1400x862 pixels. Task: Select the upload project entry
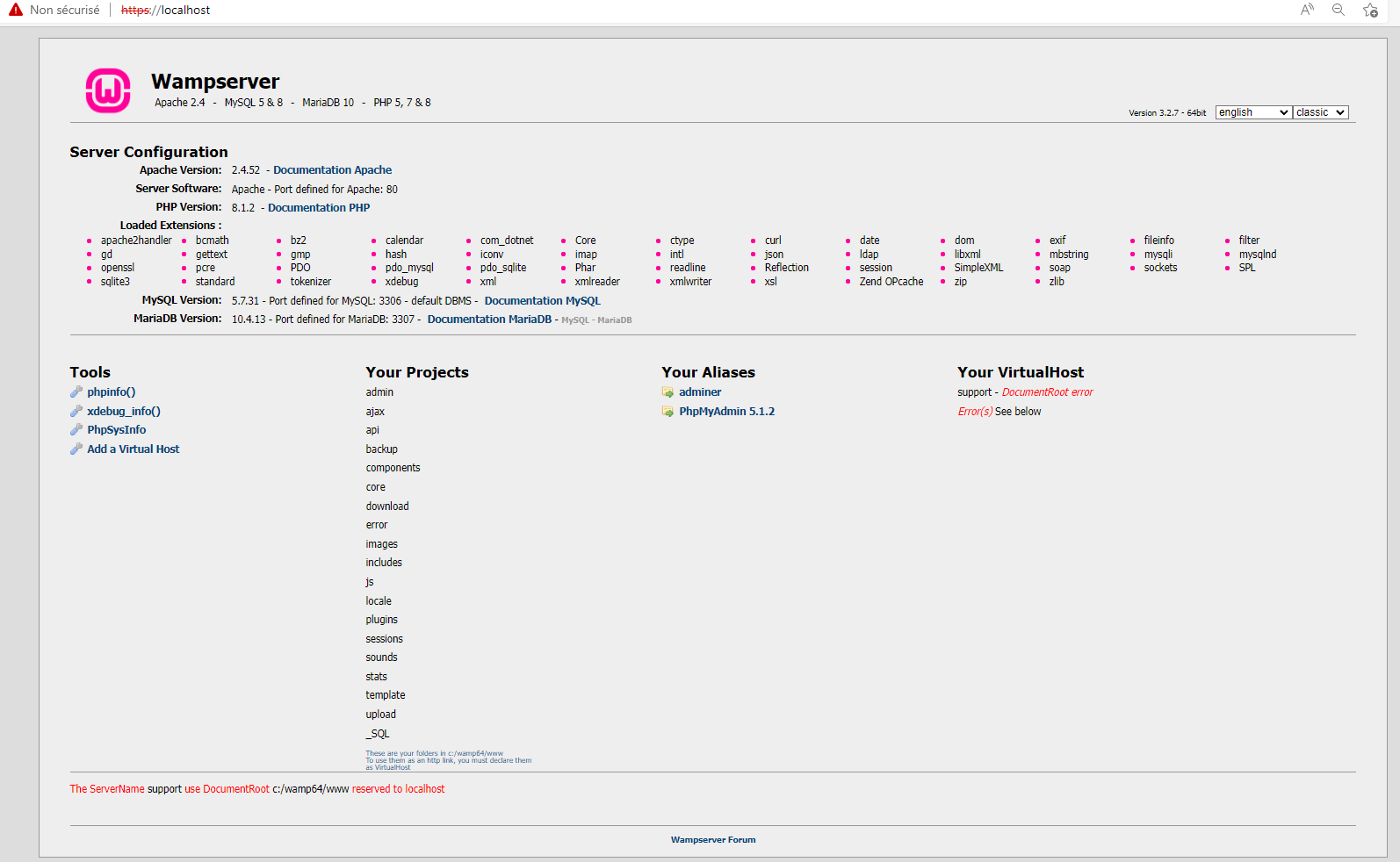coord(381,715)
